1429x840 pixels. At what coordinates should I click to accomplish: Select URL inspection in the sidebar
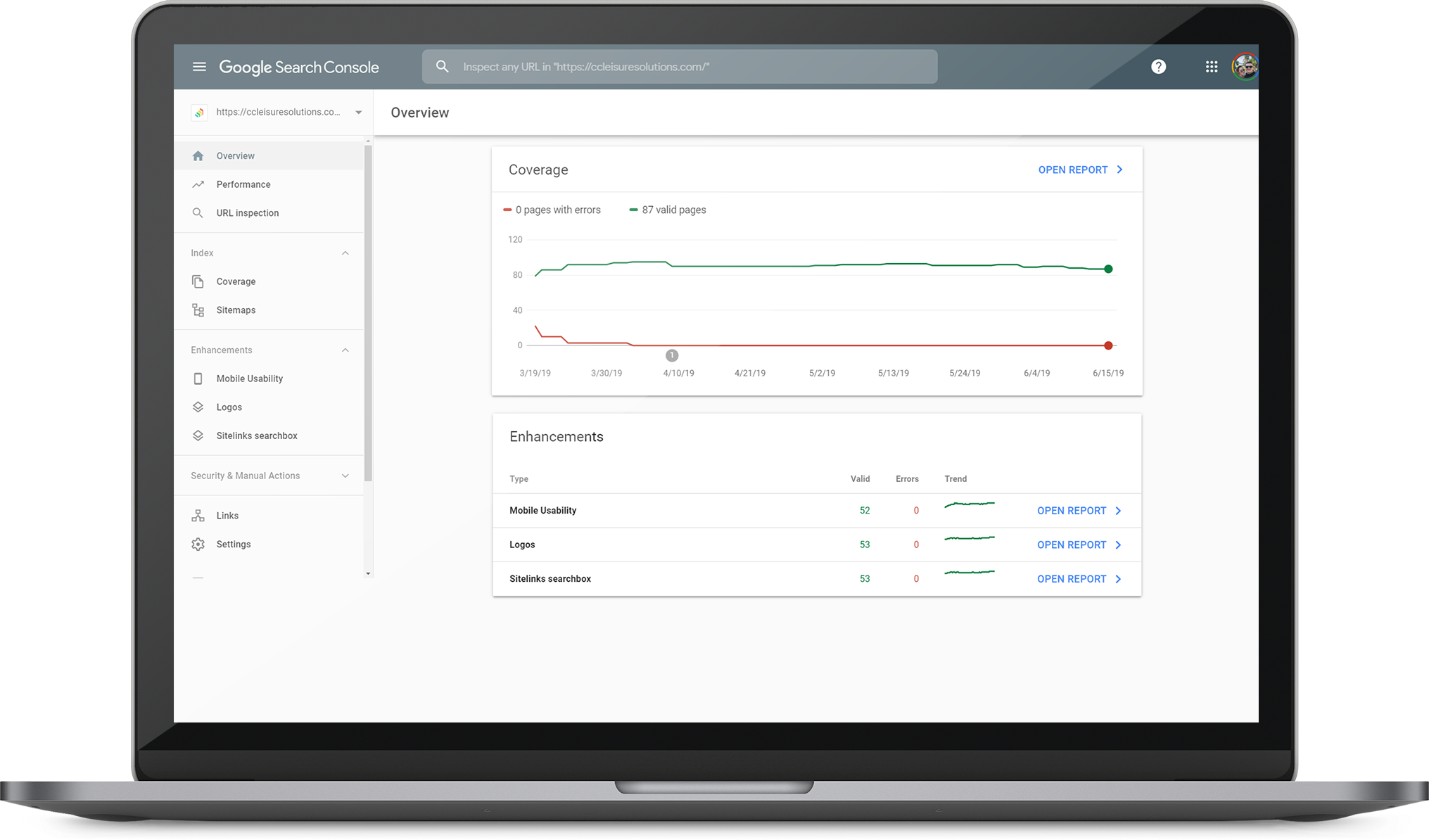269,213
